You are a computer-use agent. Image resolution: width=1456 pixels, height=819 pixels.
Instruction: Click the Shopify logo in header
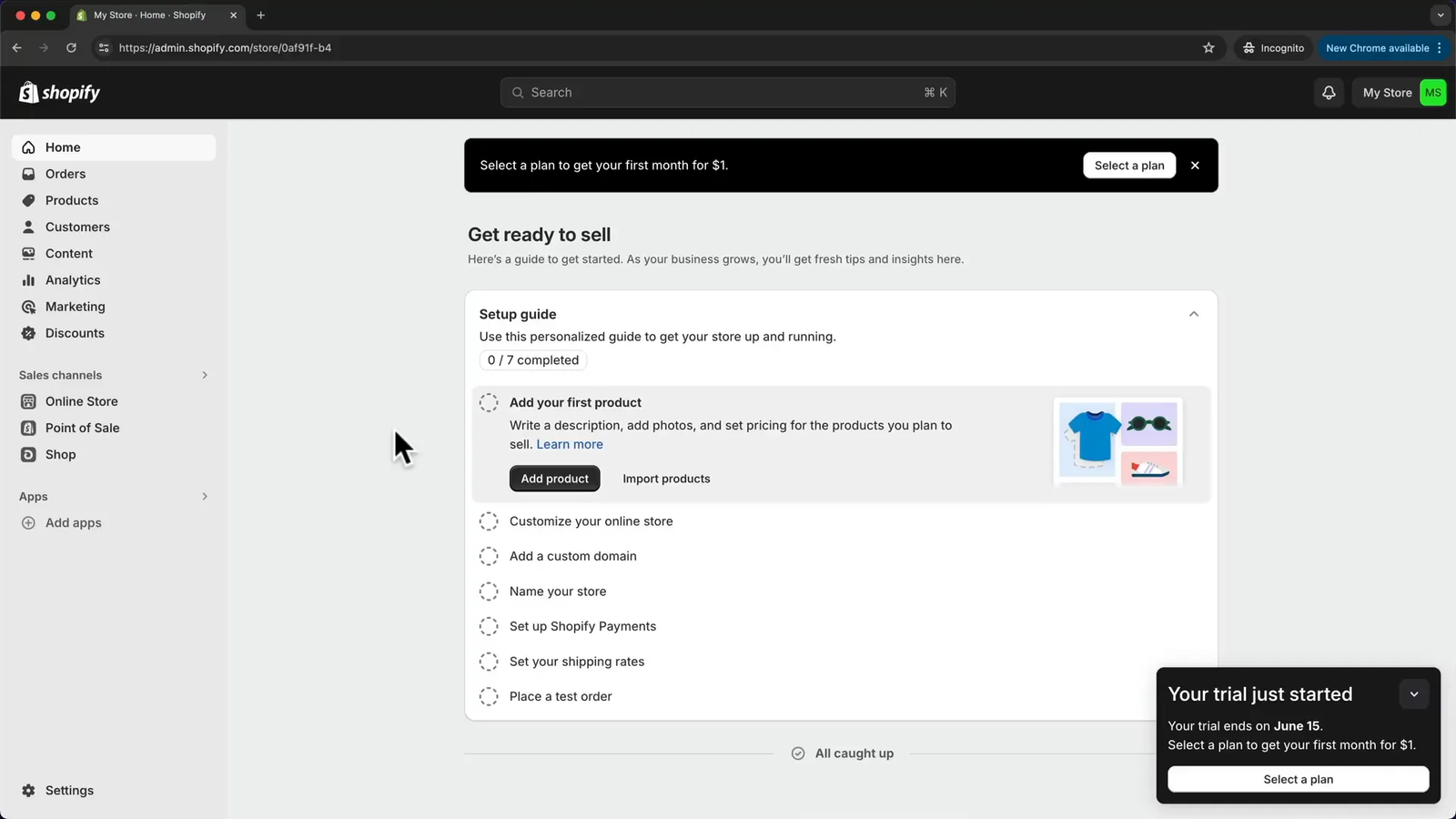tap(60, 92)
